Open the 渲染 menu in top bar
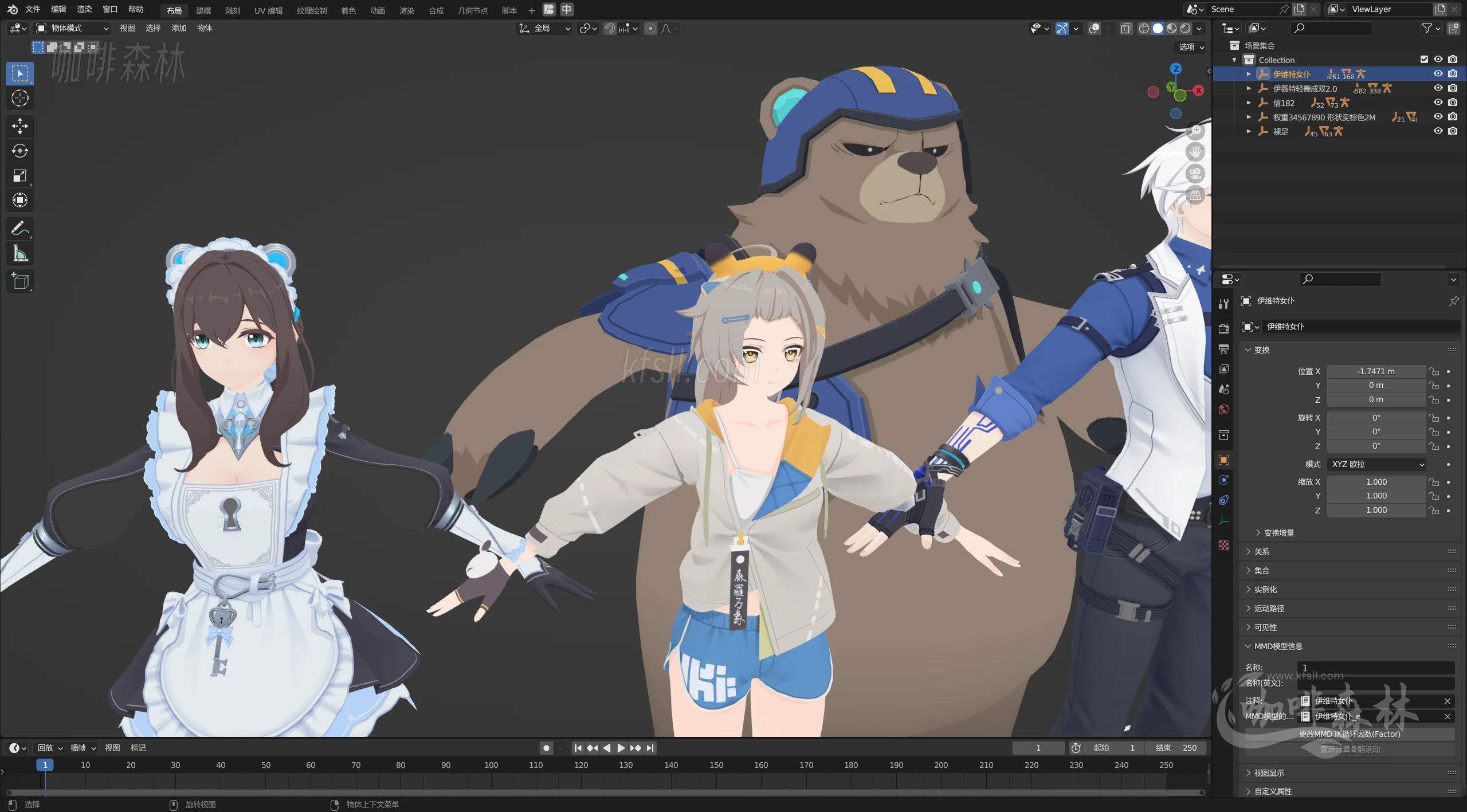Viewport: 1467px width, 812px height. coord(84,9)
